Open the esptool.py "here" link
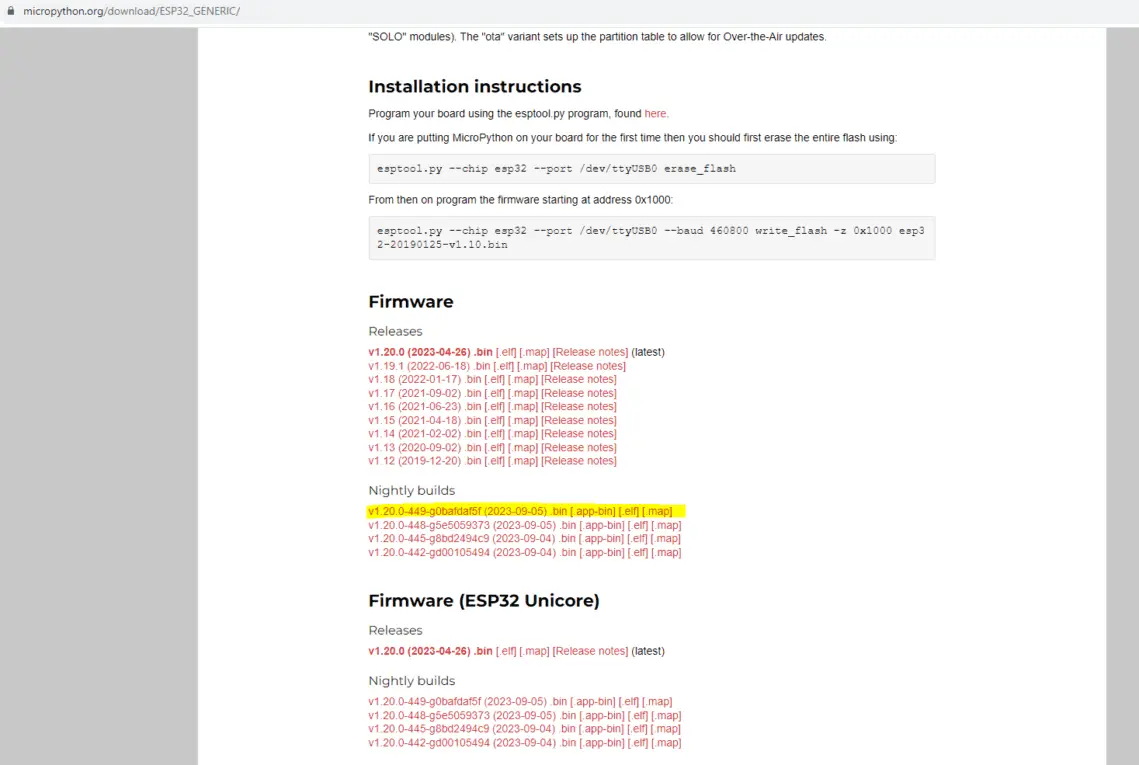This screenshot has height=765, width=1139. (656, 114)
